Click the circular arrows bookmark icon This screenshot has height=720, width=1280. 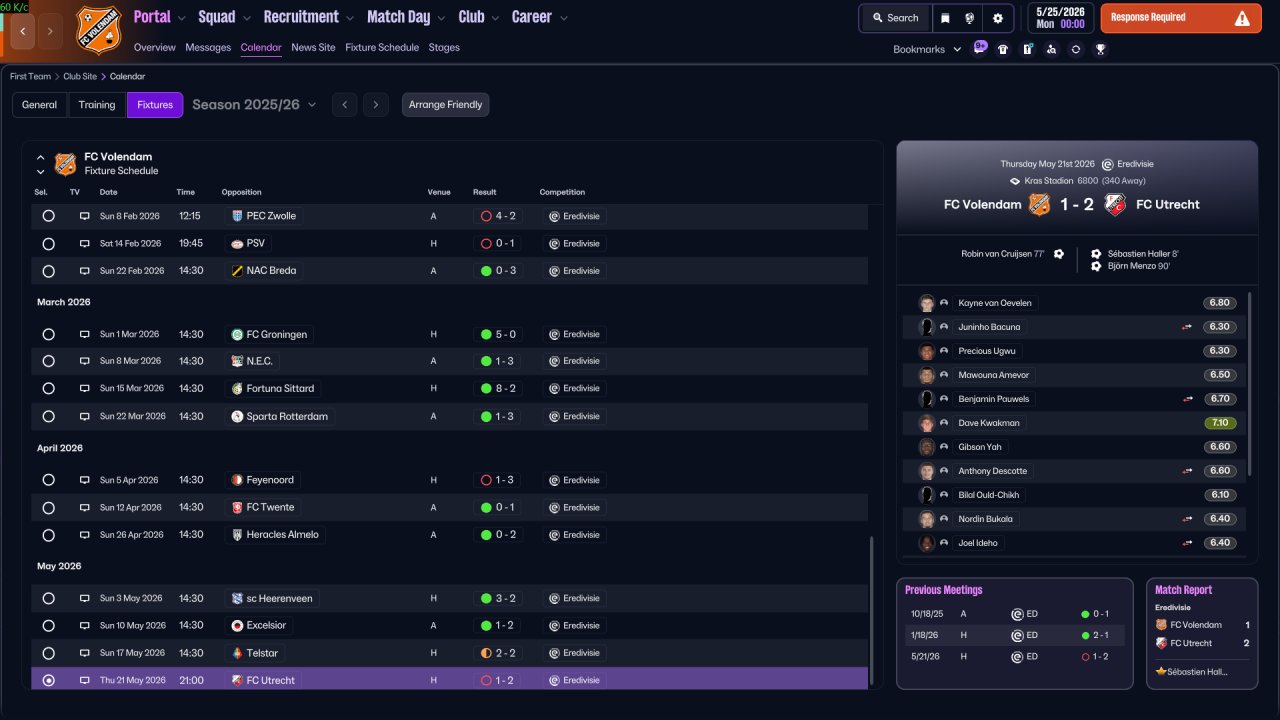click(1075, 49)
